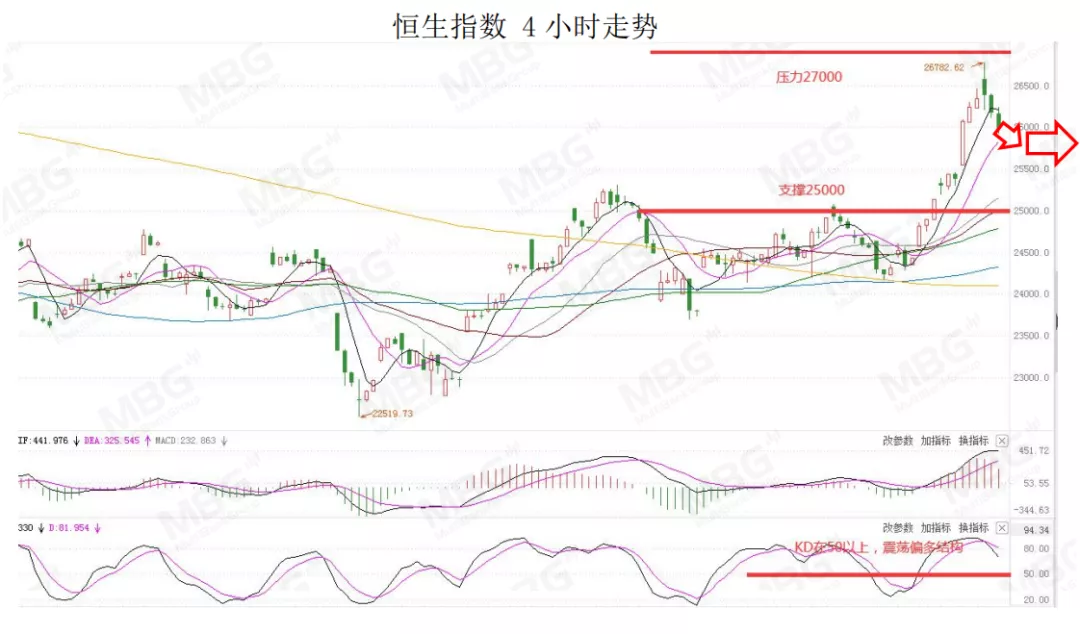Click 换指标 in the KD panel

click(973, 528)
